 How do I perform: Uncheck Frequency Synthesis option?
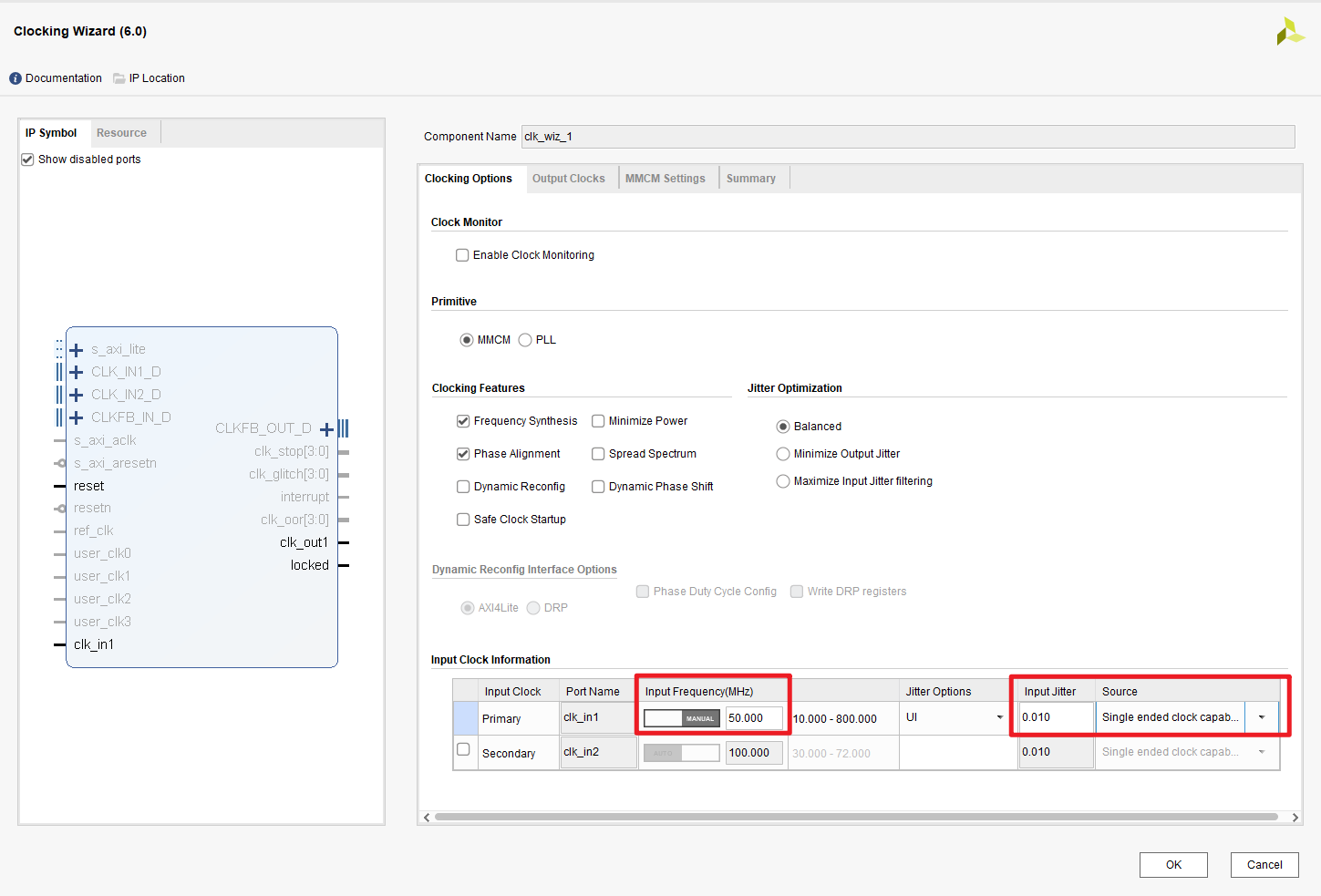[463, 421]
